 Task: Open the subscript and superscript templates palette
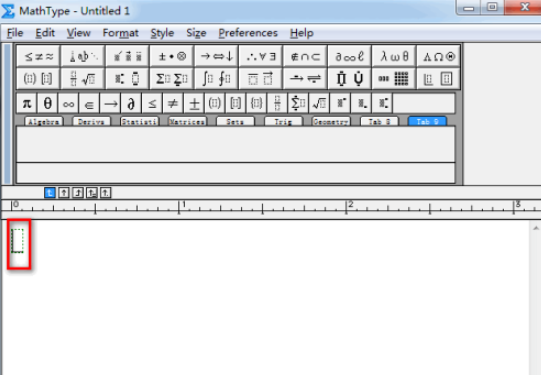tap(127, 79)
